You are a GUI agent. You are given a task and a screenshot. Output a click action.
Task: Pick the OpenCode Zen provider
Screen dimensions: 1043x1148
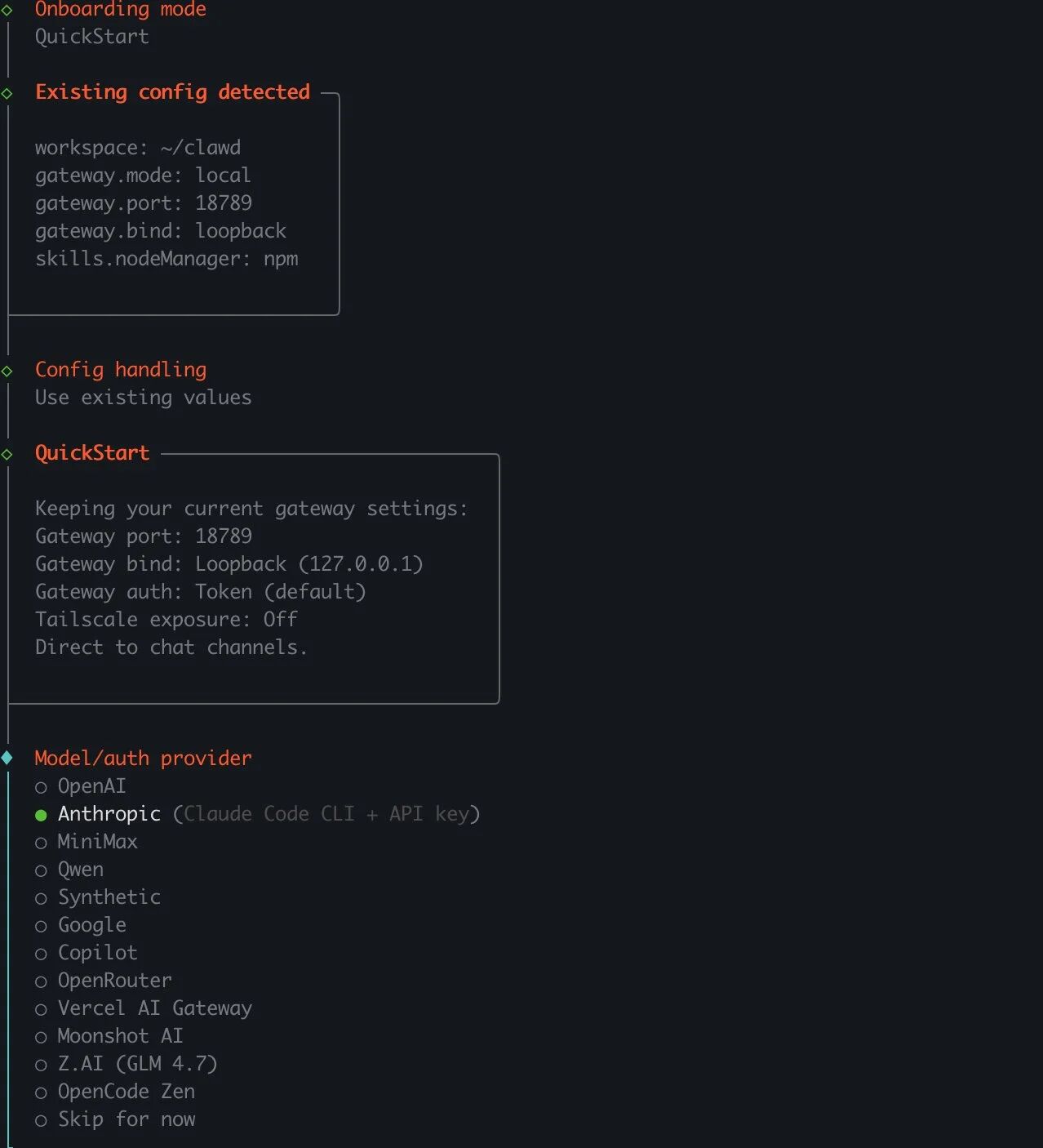[x=126, y=1092]
